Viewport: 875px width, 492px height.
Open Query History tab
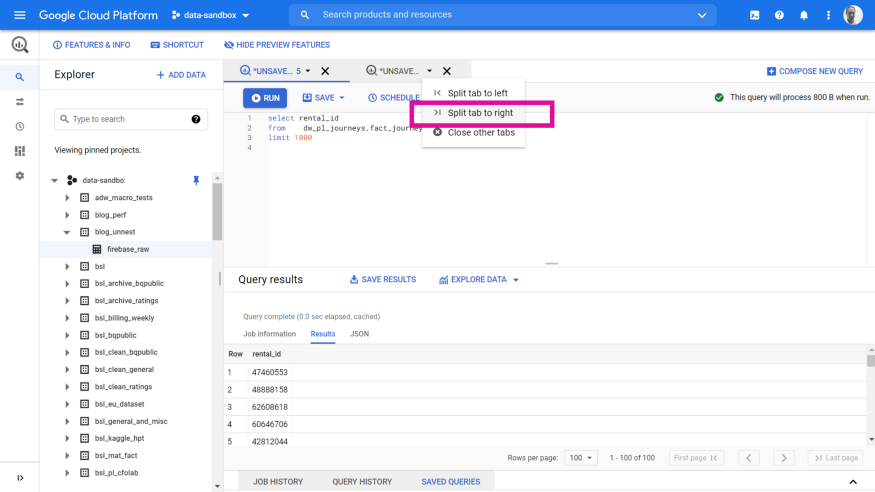(362, 481)
